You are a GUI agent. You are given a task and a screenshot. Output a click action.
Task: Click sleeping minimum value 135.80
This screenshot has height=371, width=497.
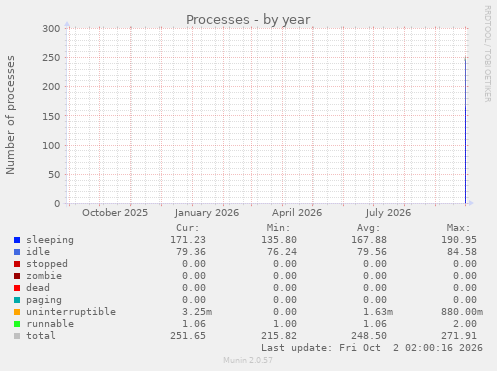click(x=279, y=240)
